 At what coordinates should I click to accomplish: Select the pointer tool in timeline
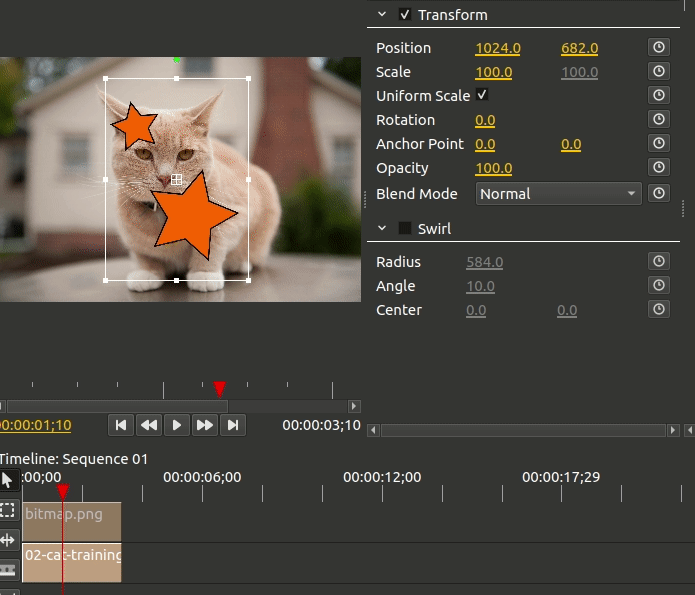point(8,480)
